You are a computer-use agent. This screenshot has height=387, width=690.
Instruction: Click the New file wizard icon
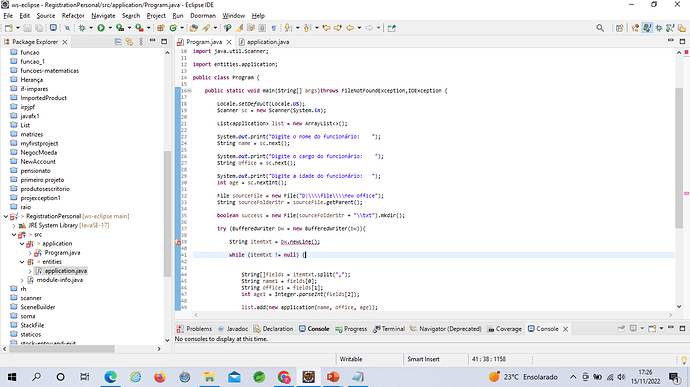[x=9, y=28]
